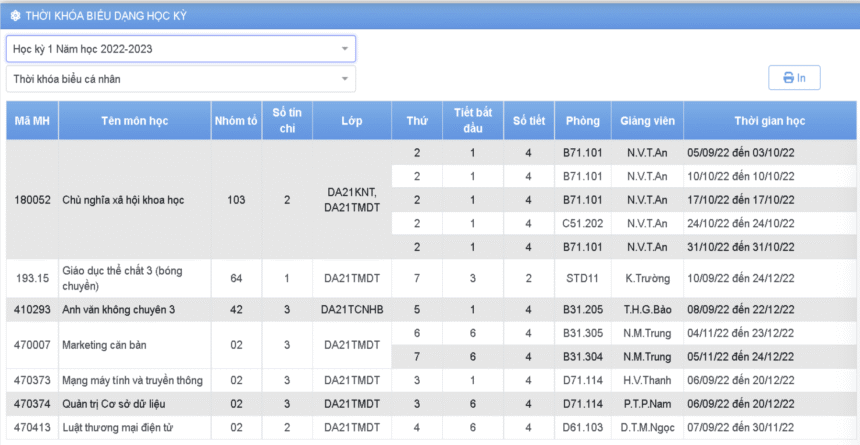Viewport: 860px width, 445px height.
Task: Click course code 410293
Action: click(32, 310)
